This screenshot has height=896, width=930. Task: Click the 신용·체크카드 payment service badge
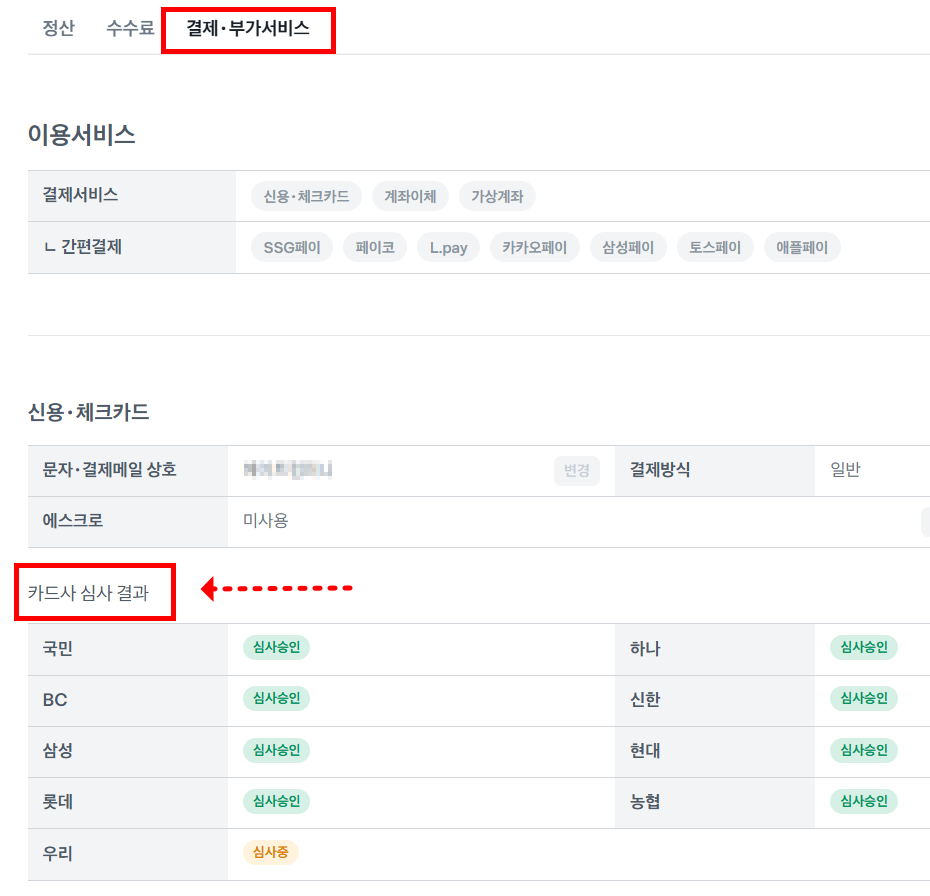pyautogui.click(x=306, y=196)
